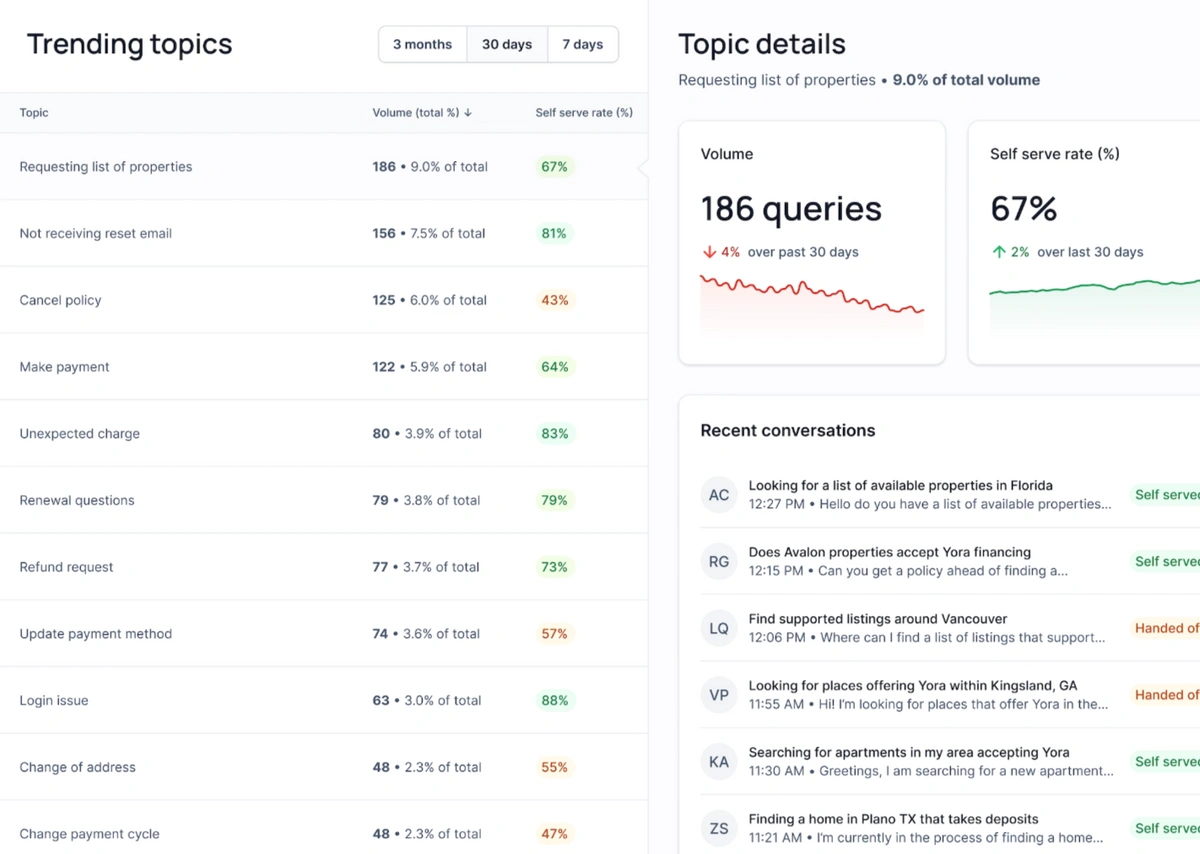1200x854 pixels.
Task: Open conversation about home in Plano TX
Action: click(926, 828)
